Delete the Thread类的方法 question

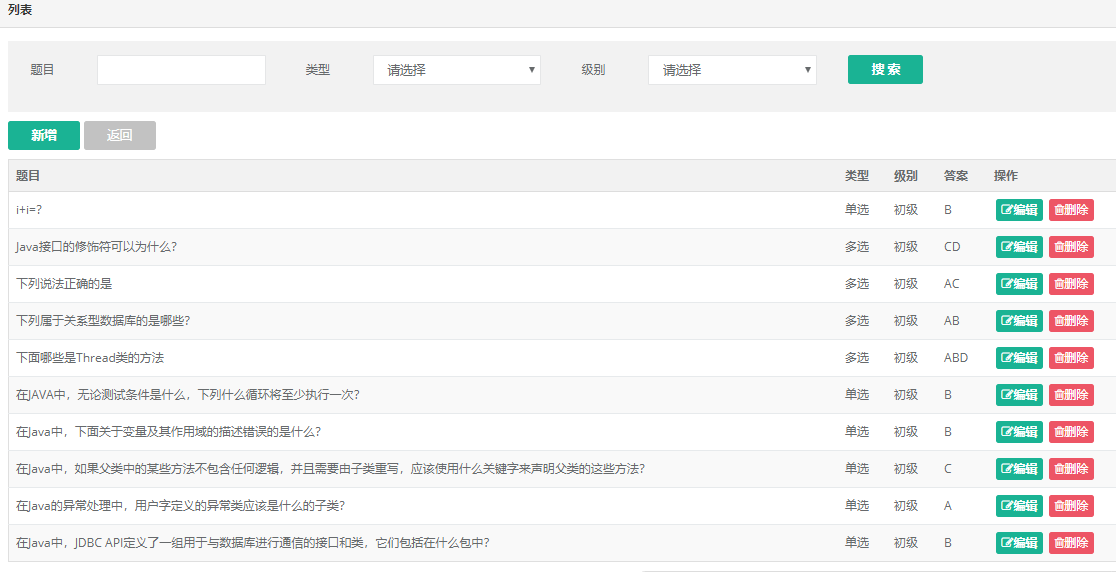[1071, 358]
